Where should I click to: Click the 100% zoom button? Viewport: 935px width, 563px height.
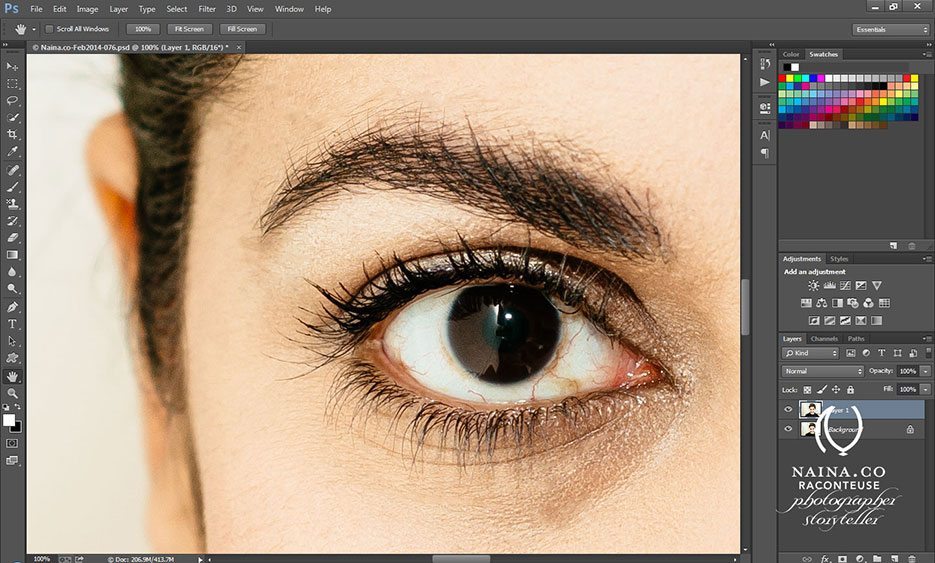coord(143,29)
